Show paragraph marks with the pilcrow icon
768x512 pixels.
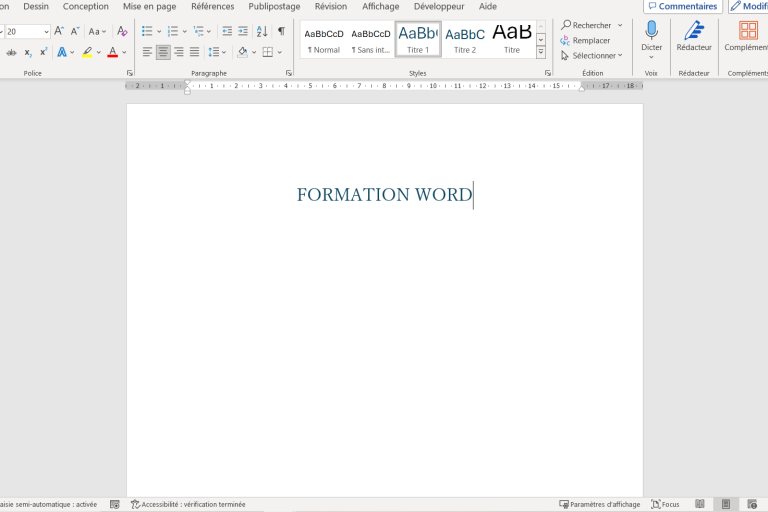tap(282, 31)
